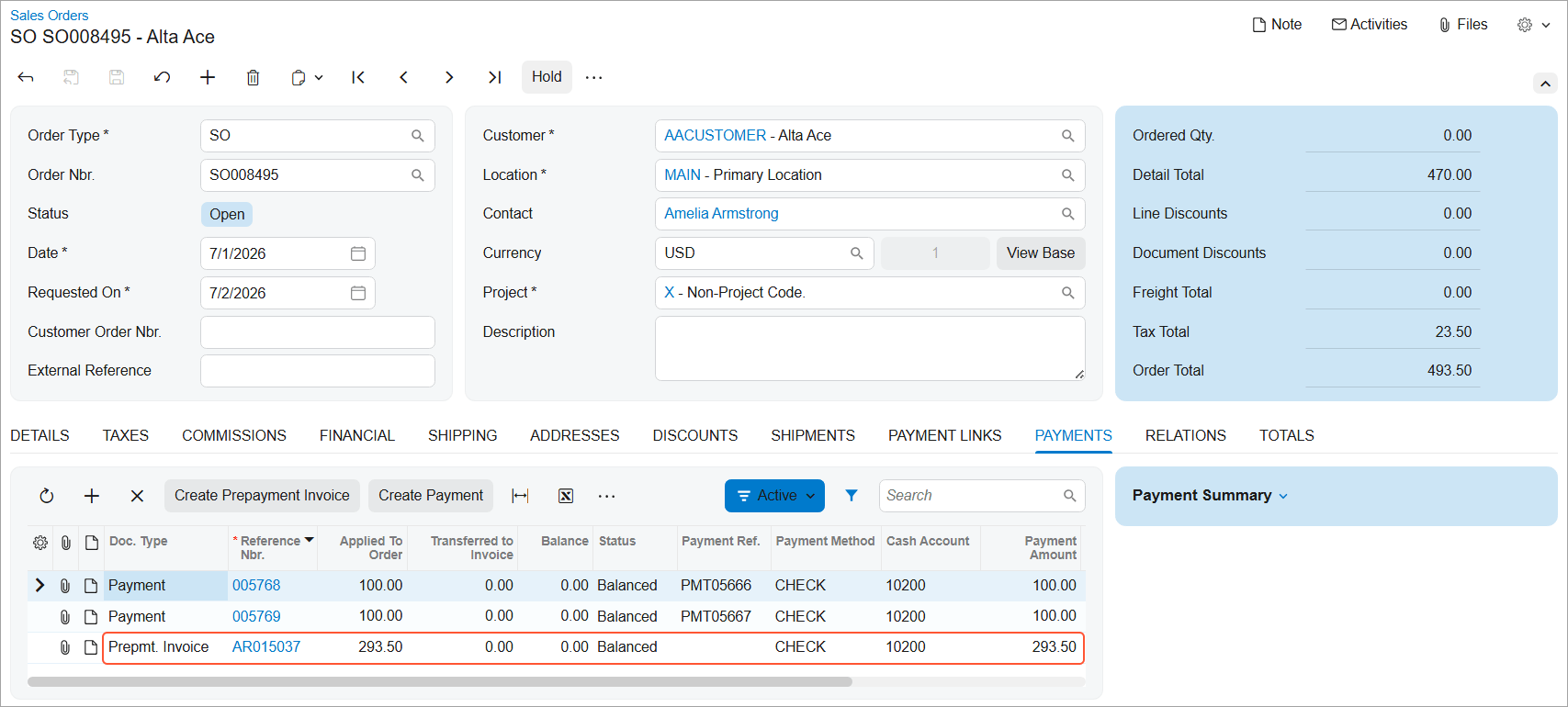The image size is (1568, 707).
Task: Switch to the DETAILS tab
Action: pyautogui.click(x=39, y=435)
